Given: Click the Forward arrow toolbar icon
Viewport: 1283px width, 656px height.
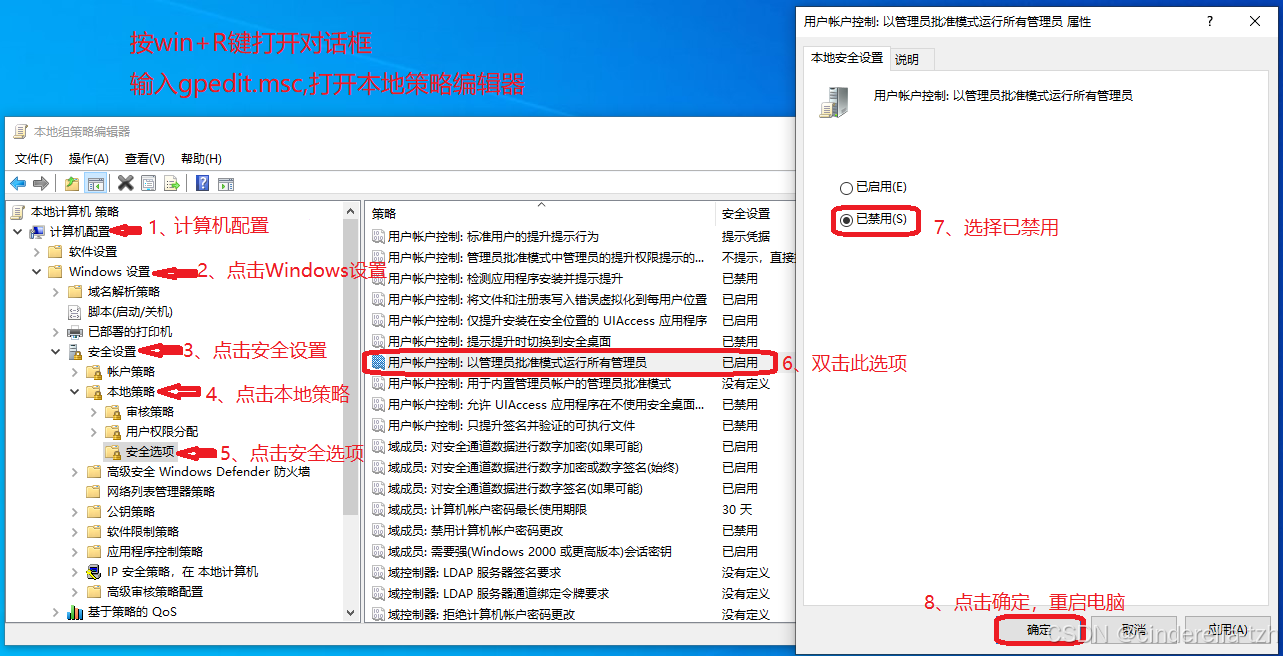Looking at the screenshot, I should tap(41, 183).
